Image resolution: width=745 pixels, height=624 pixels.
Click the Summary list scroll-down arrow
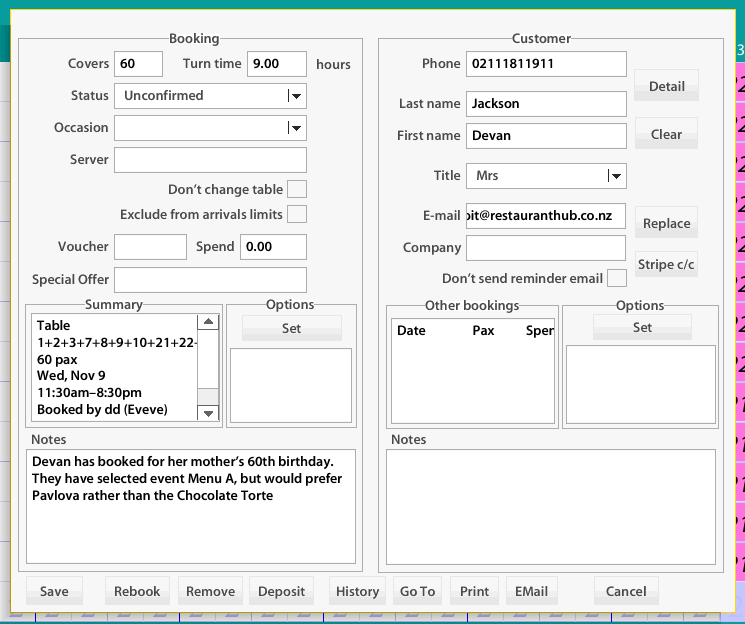208,413
